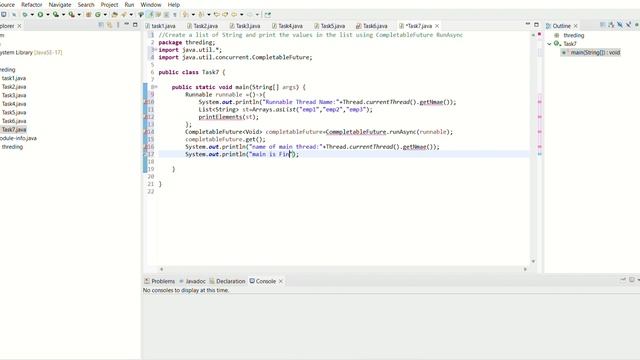Select module-info.java in Package Explorer
This screenshot has height=360, width=640.
tap(18, 138)
